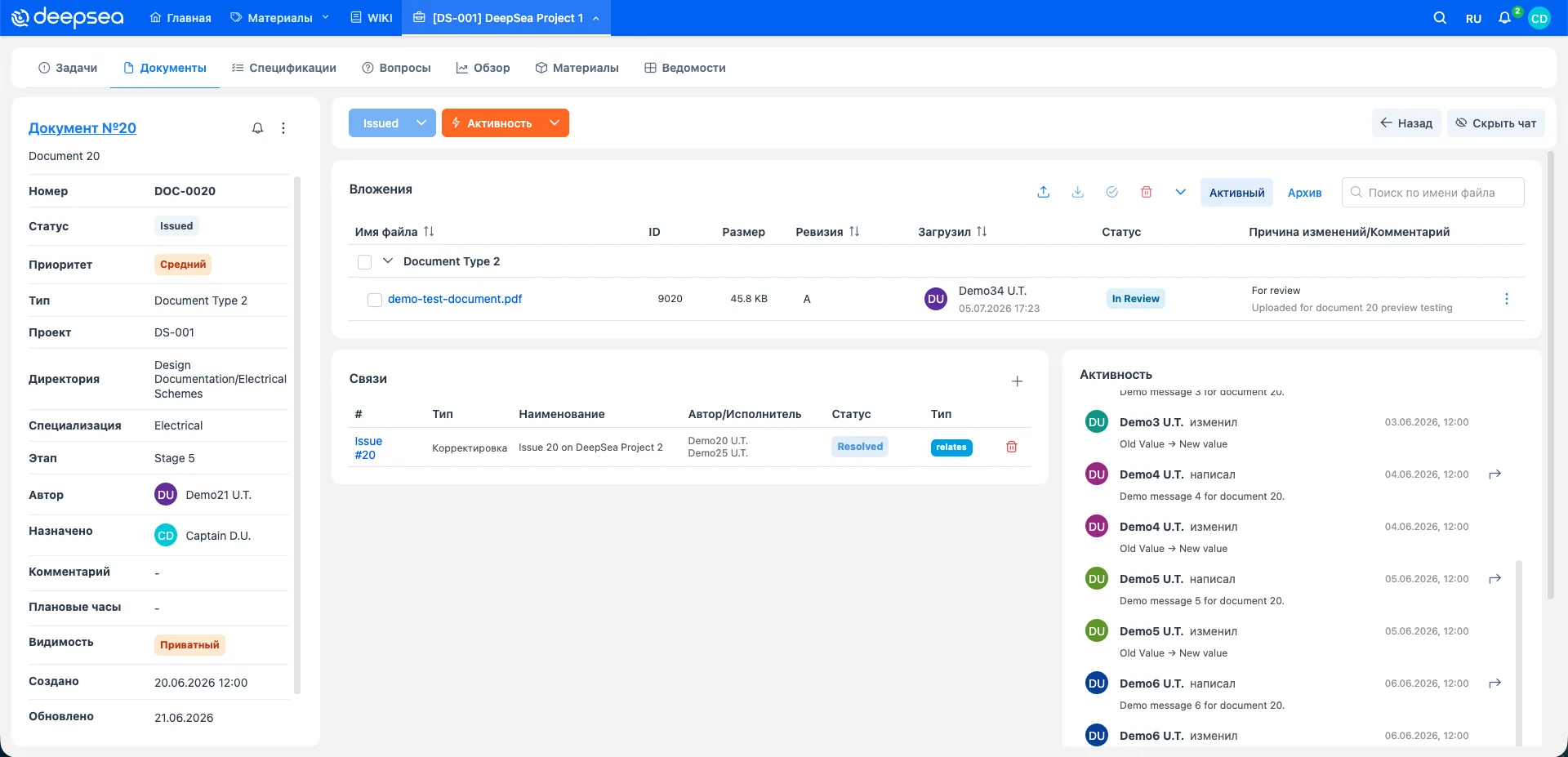The width and height of the screenshot is (1568, 757).
Task: Hide the chat with Скрыть чат
Action: pyautogui.click(x=1496, y=123)
